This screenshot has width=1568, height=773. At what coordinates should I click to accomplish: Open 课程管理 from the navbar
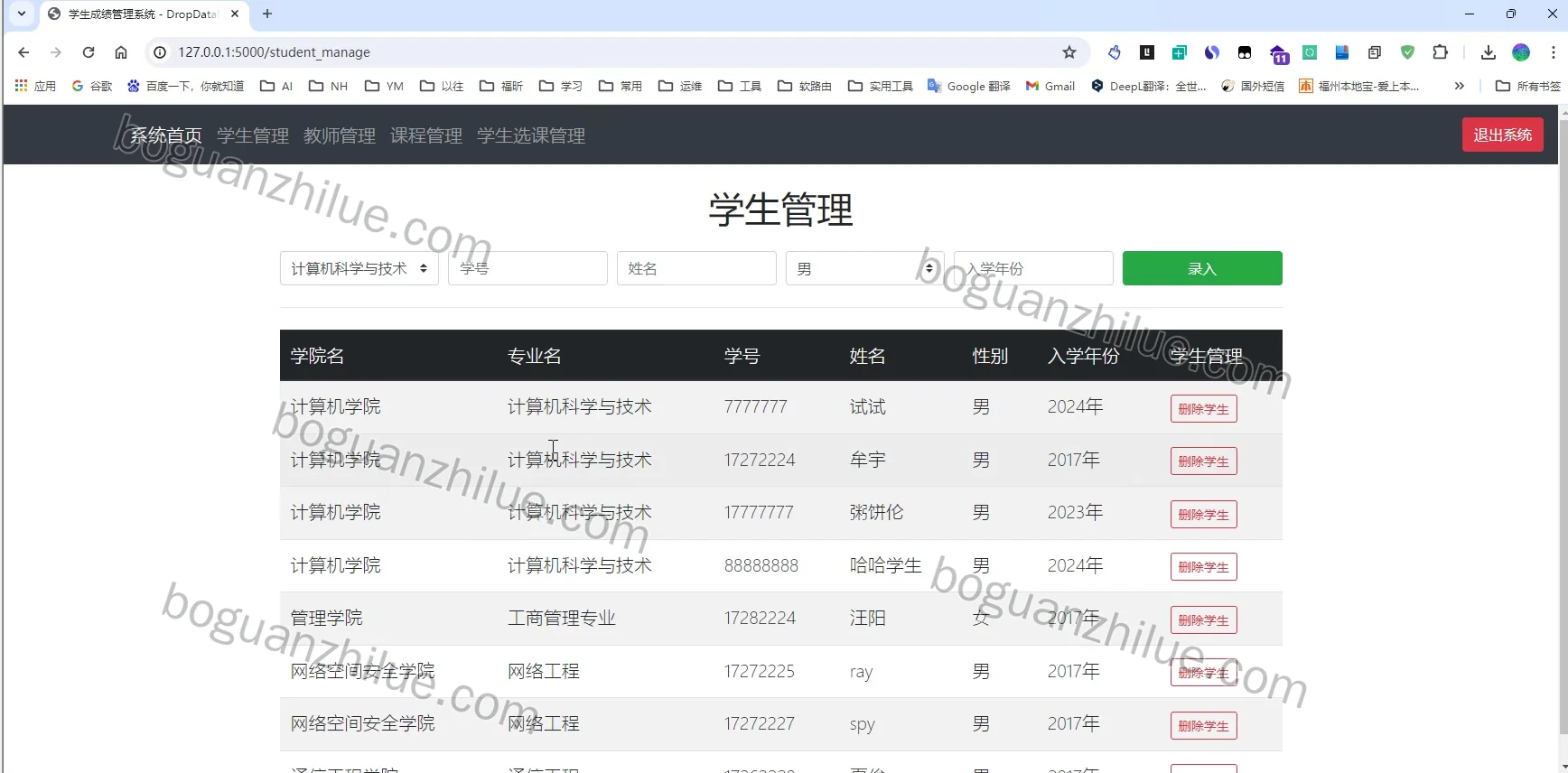pos(426,135)
